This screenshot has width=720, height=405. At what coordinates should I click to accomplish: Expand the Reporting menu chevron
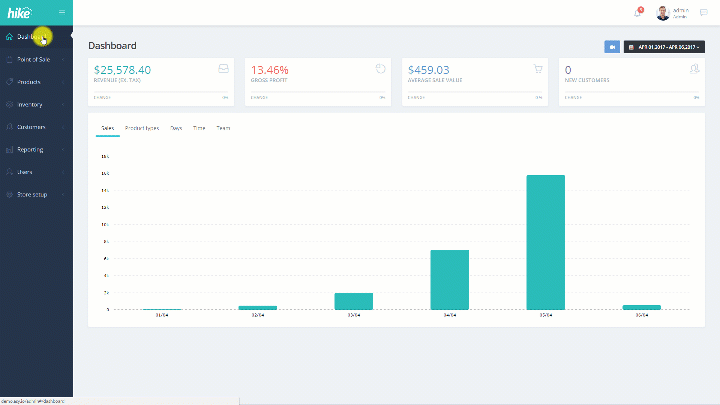pos(63,149)
